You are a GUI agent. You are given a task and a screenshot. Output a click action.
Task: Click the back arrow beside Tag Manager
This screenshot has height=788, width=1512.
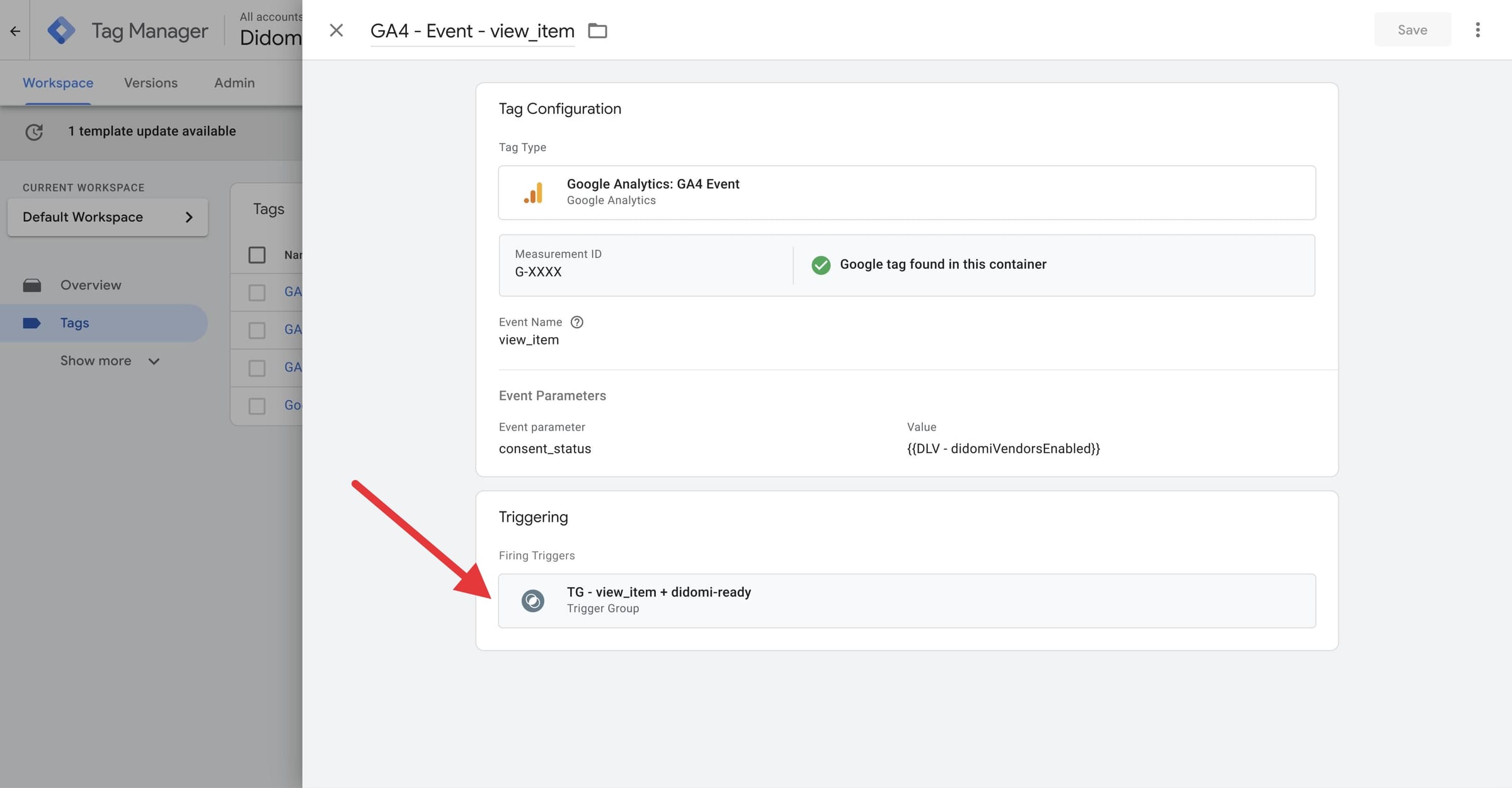[x=15, y=30]
